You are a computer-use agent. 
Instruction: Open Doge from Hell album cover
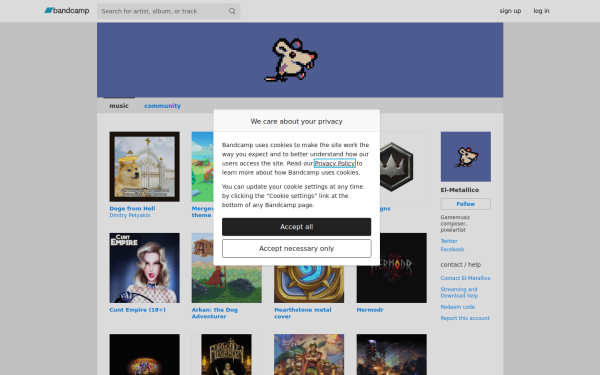tap(144, 167)
